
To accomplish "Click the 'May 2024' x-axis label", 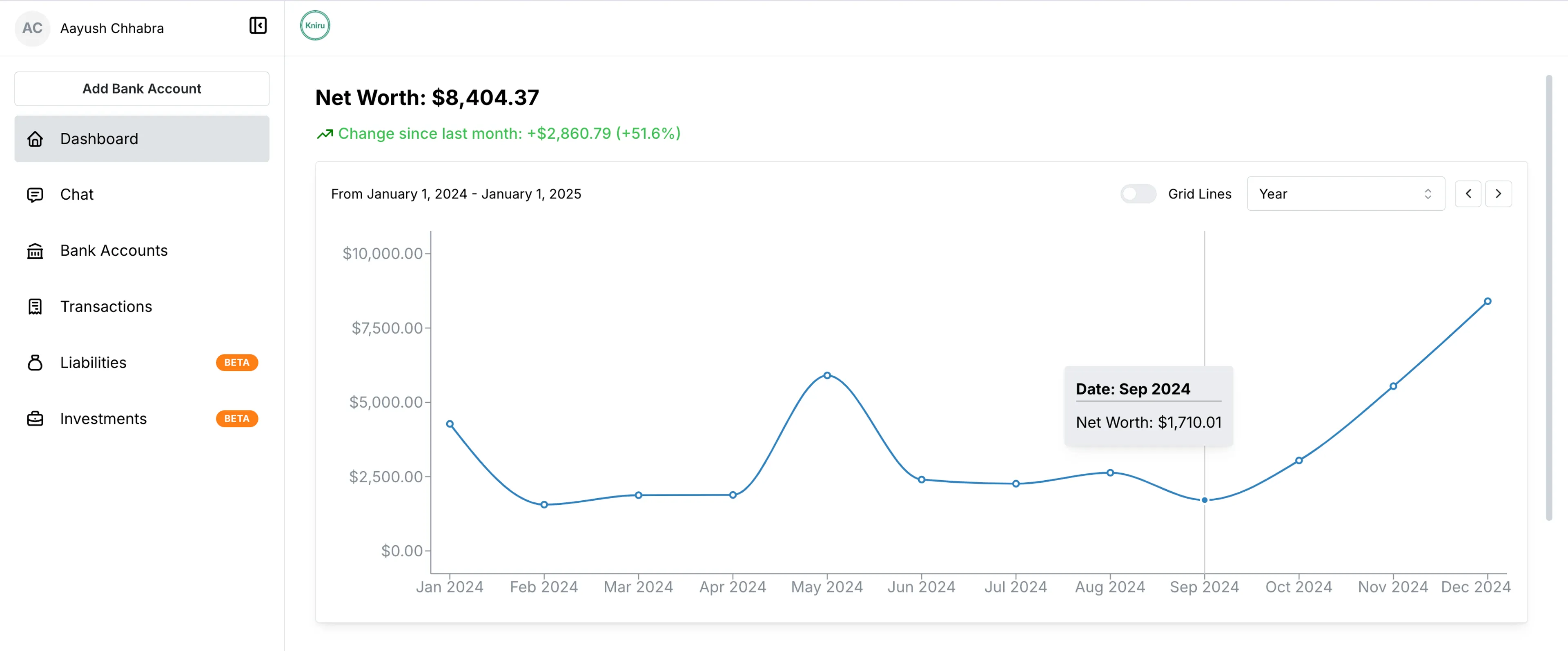I will point(827,587).
